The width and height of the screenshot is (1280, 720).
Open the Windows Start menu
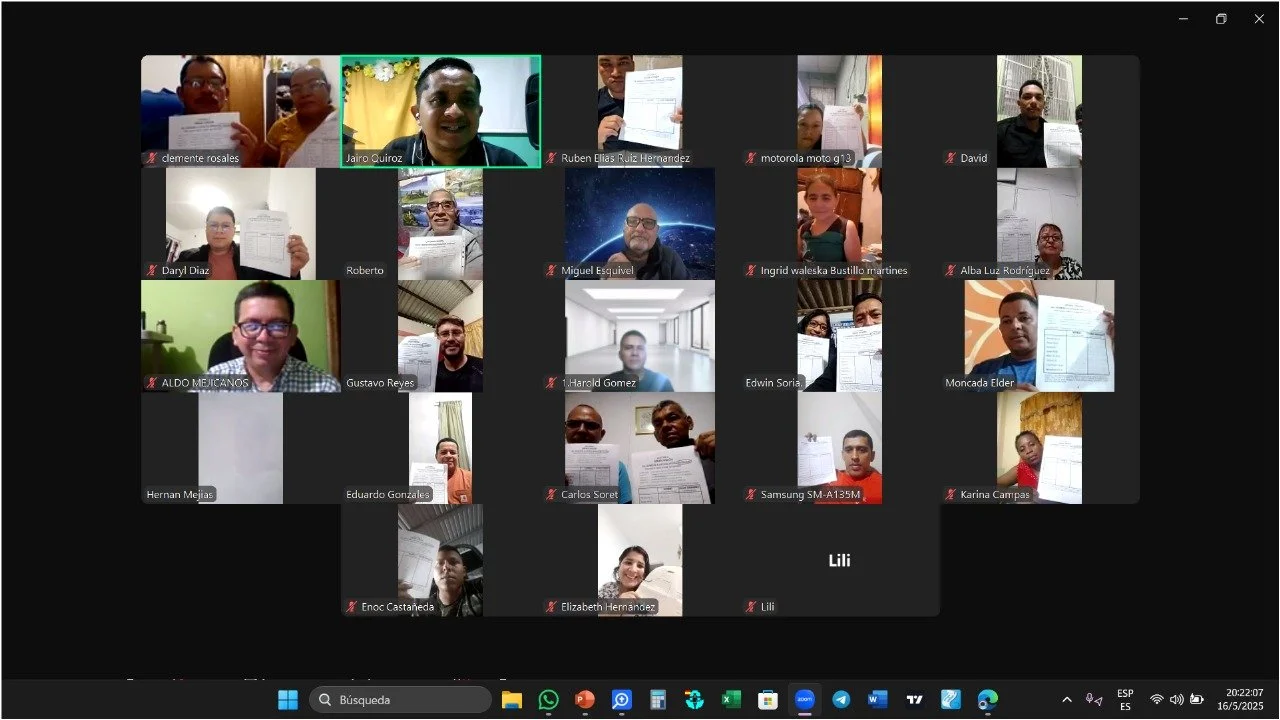tap(287, 699)
